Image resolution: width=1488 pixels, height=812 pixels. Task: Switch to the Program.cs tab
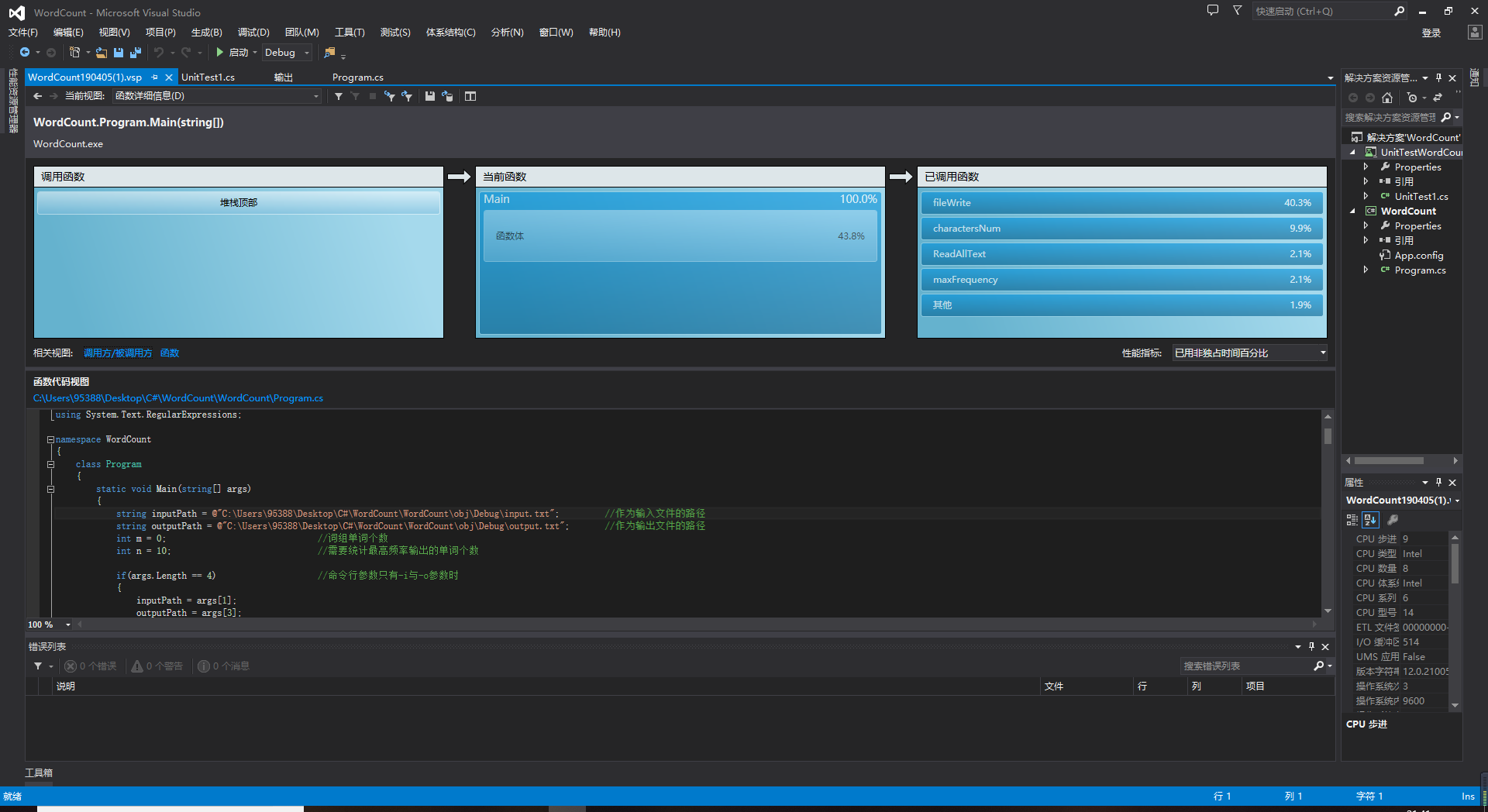coord(358,77)
